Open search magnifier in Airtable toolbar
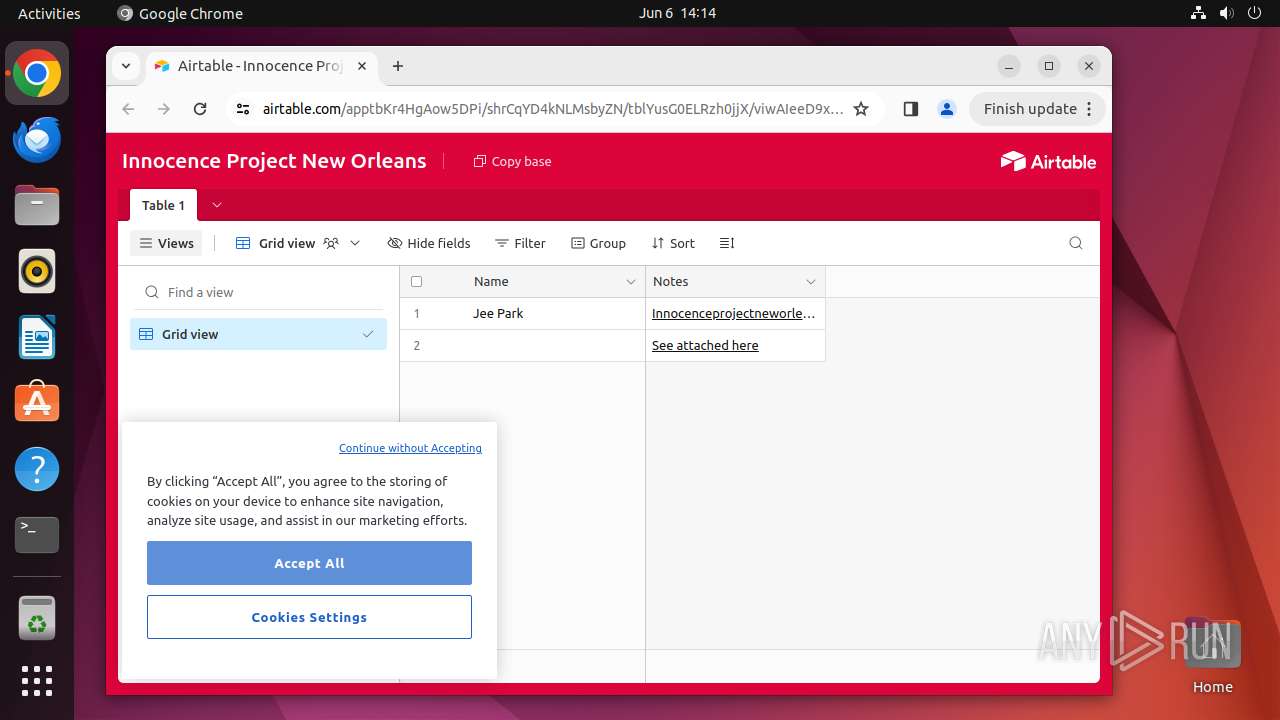The height and width of the screenshot is (720, 1280). point(1076,243)
